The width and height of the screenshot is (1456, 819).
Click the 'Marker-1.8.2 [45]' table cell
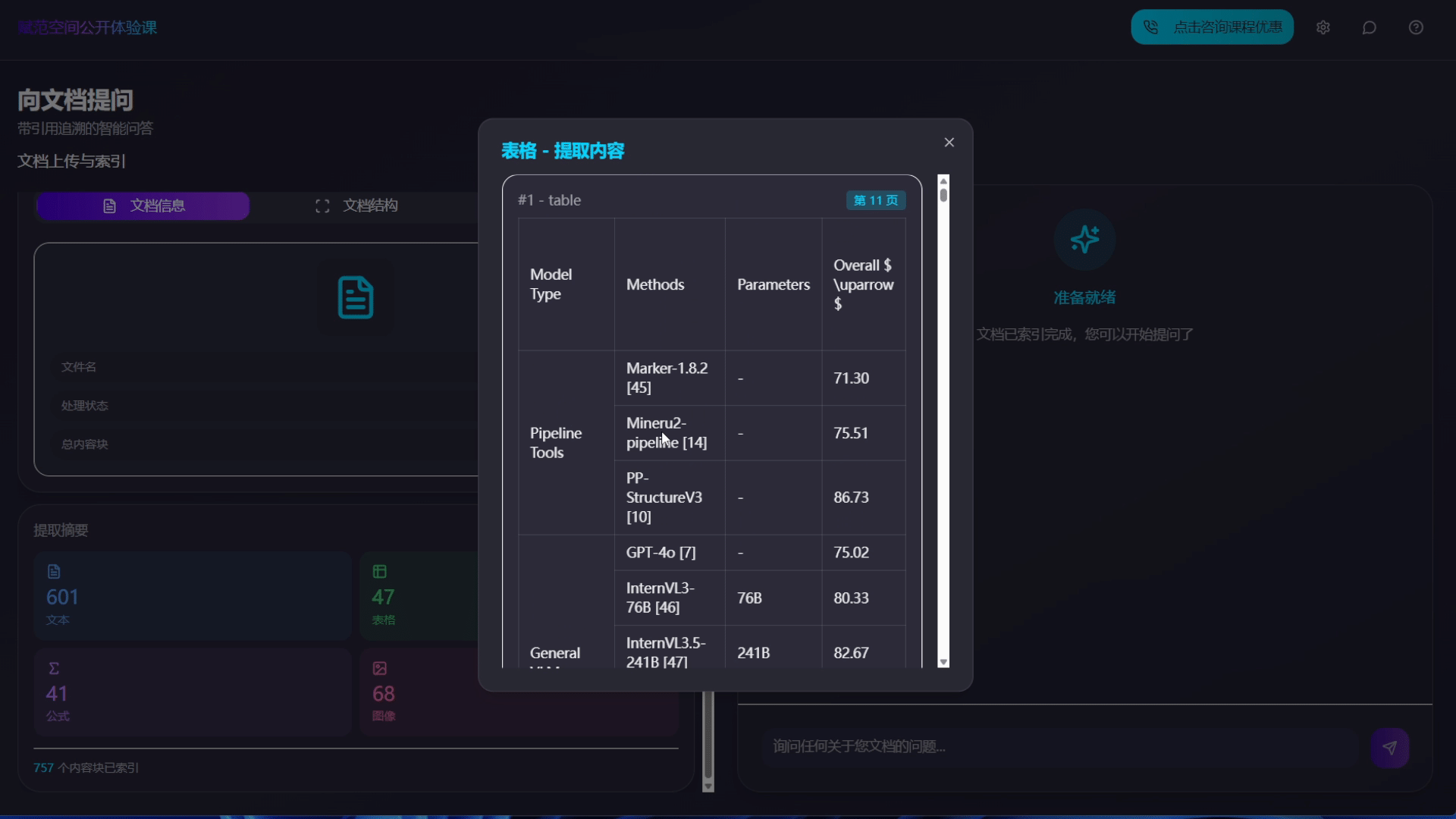point(670,378)
